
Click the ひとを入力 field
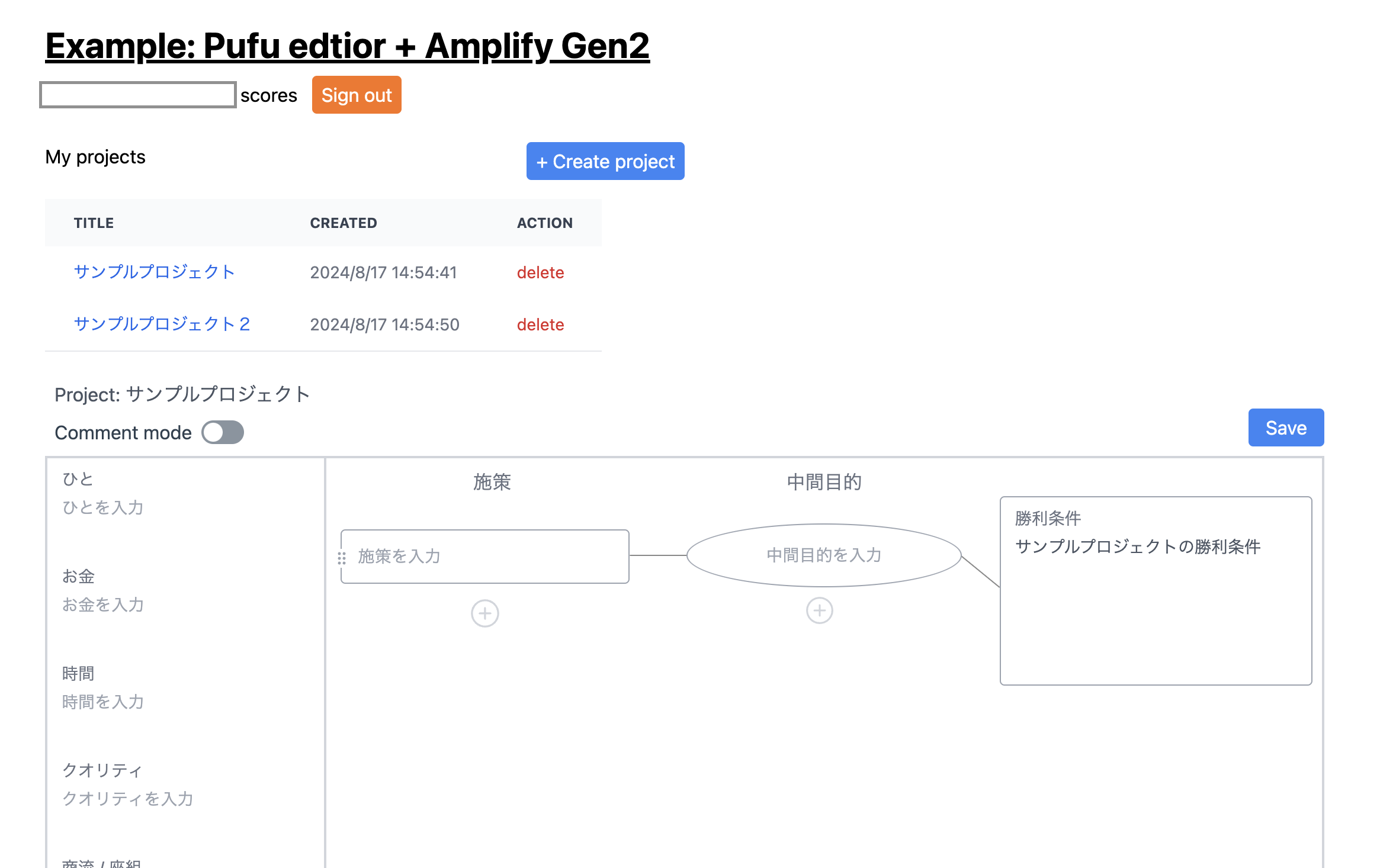(102, 507)
